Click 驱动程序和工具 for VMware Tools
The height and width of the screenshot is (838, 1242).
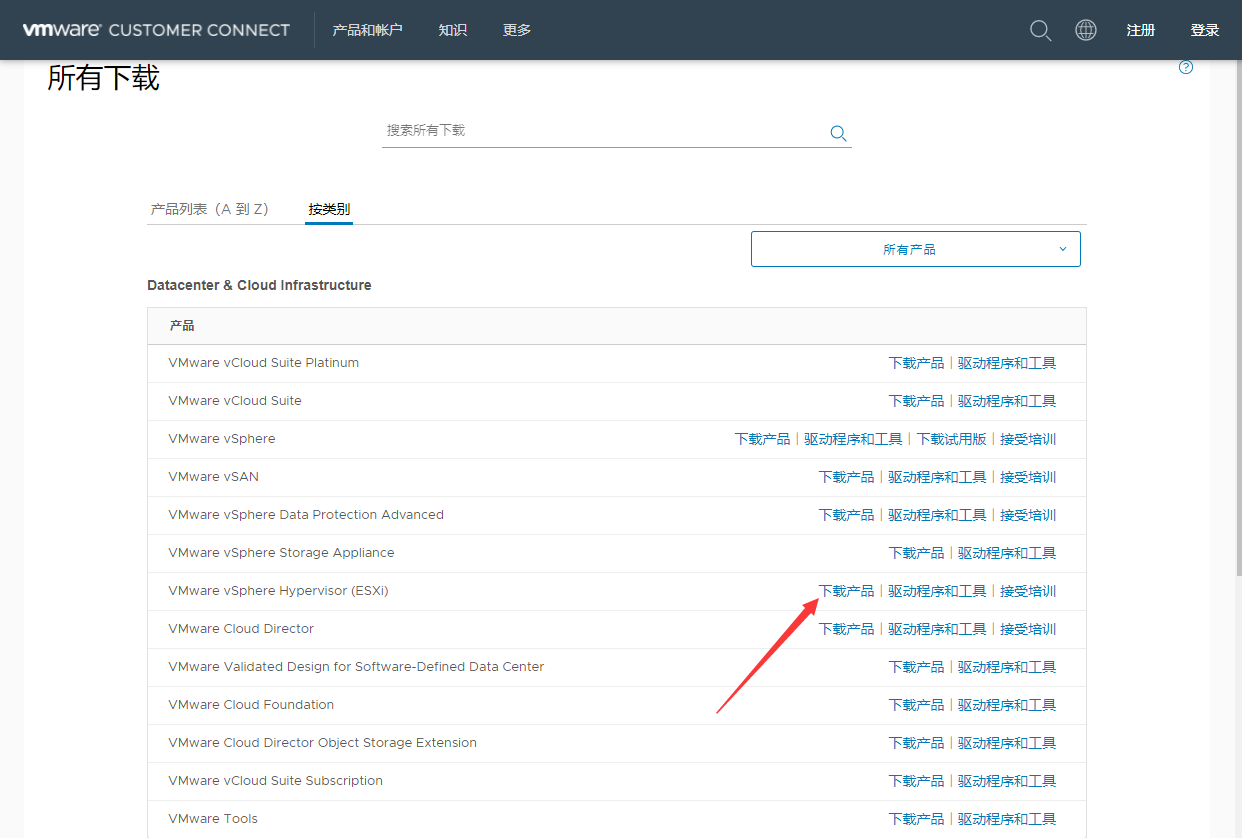(1007, 819)
